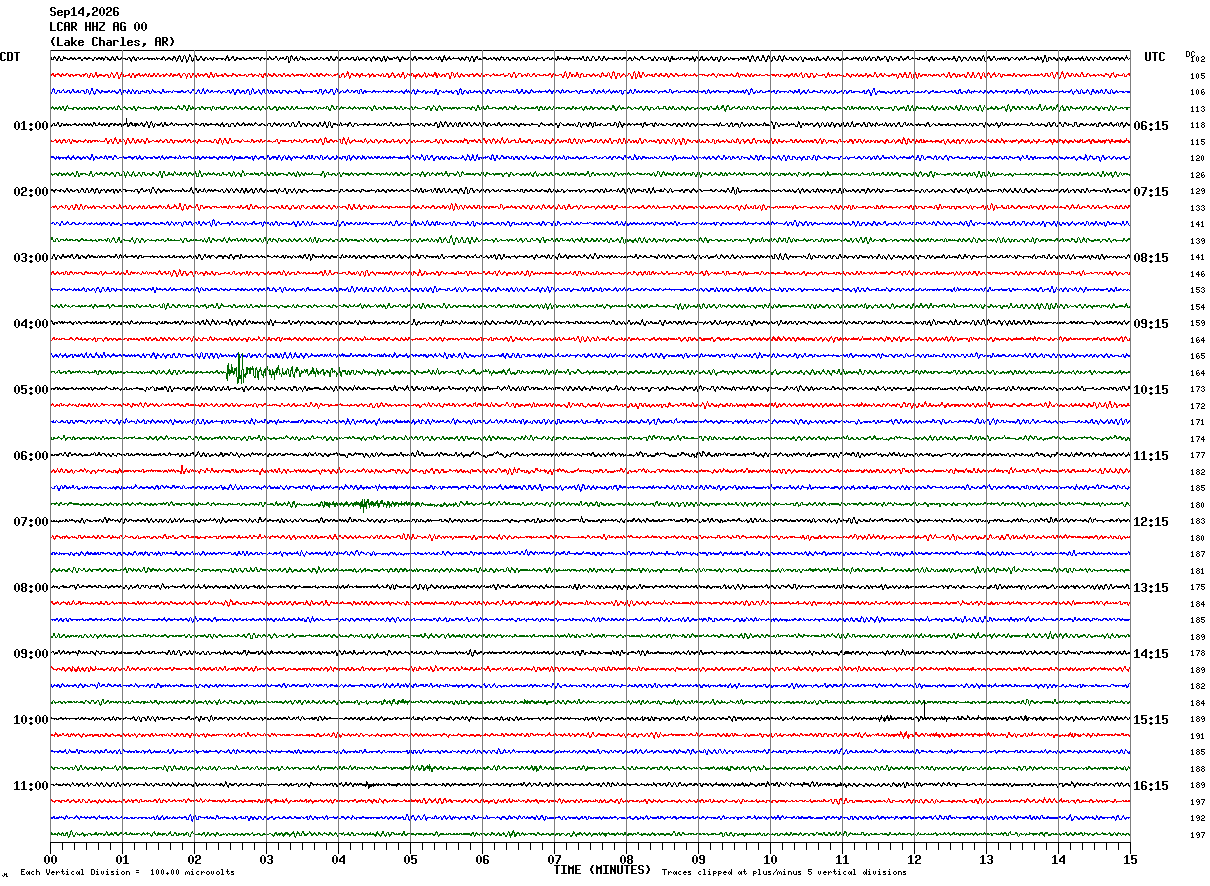Click the black spike on the 10:00 trace

pos(923,710)
